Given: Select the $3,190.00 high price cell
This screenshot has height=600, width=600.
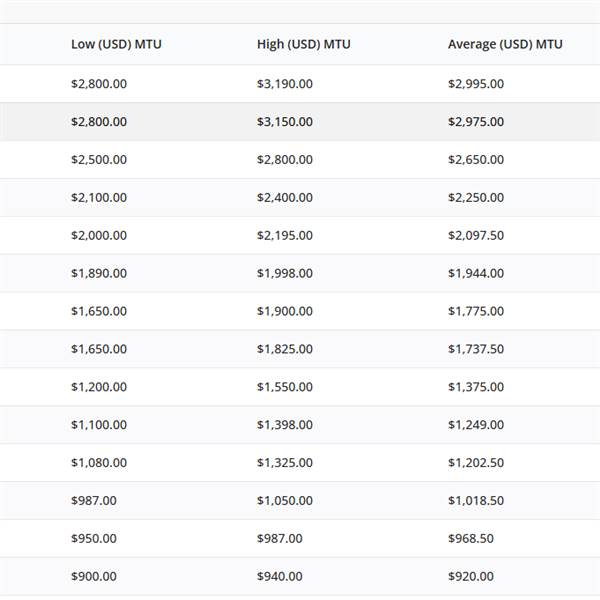Looking at the screenshot, I should click(x=284, y=84).
